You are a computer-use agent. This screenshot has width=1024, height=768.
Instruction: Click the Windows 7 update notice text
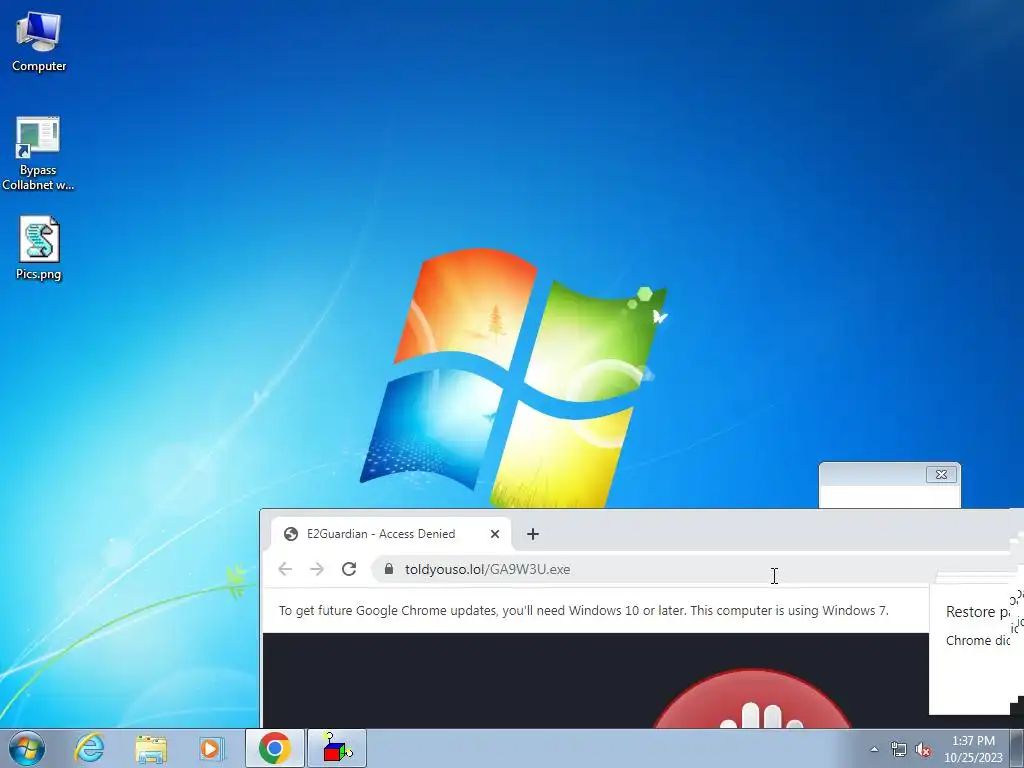[583, 611]
